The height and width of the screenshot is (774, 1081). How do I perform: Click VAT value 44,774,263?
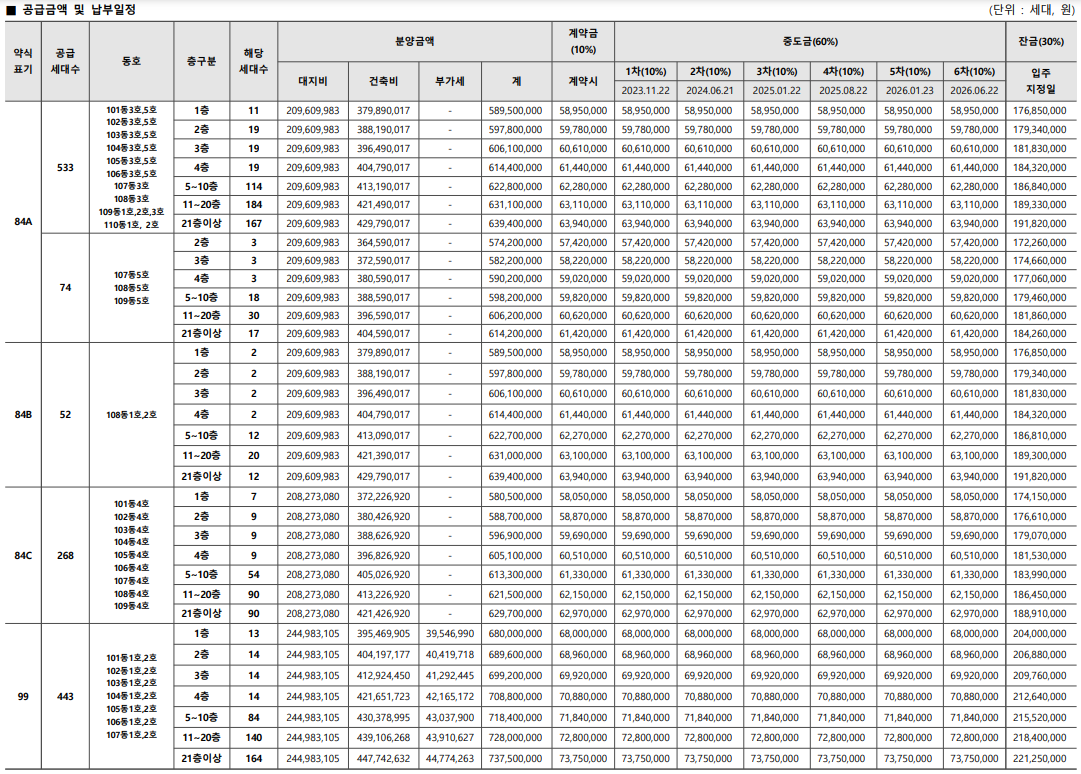pyautogui.click(x=449, y=758)
